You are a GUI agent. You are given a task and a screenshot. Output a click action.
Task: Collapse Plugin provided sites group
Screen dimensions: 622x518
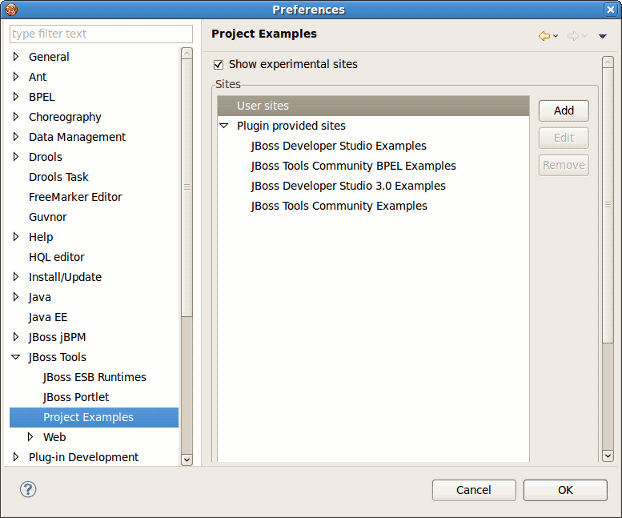pos(224,126)
